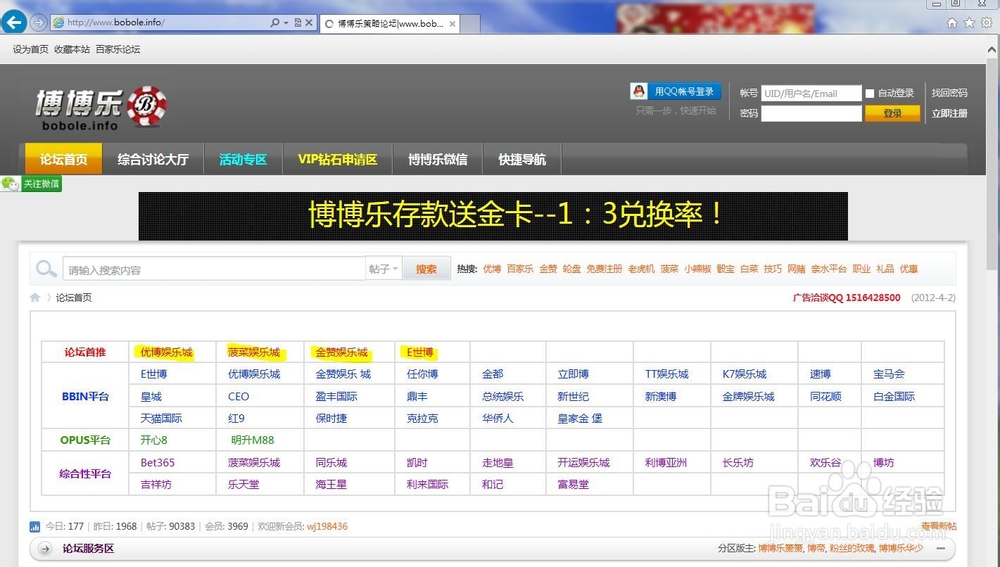Click hot search term 老虎机

pos(641,269)
